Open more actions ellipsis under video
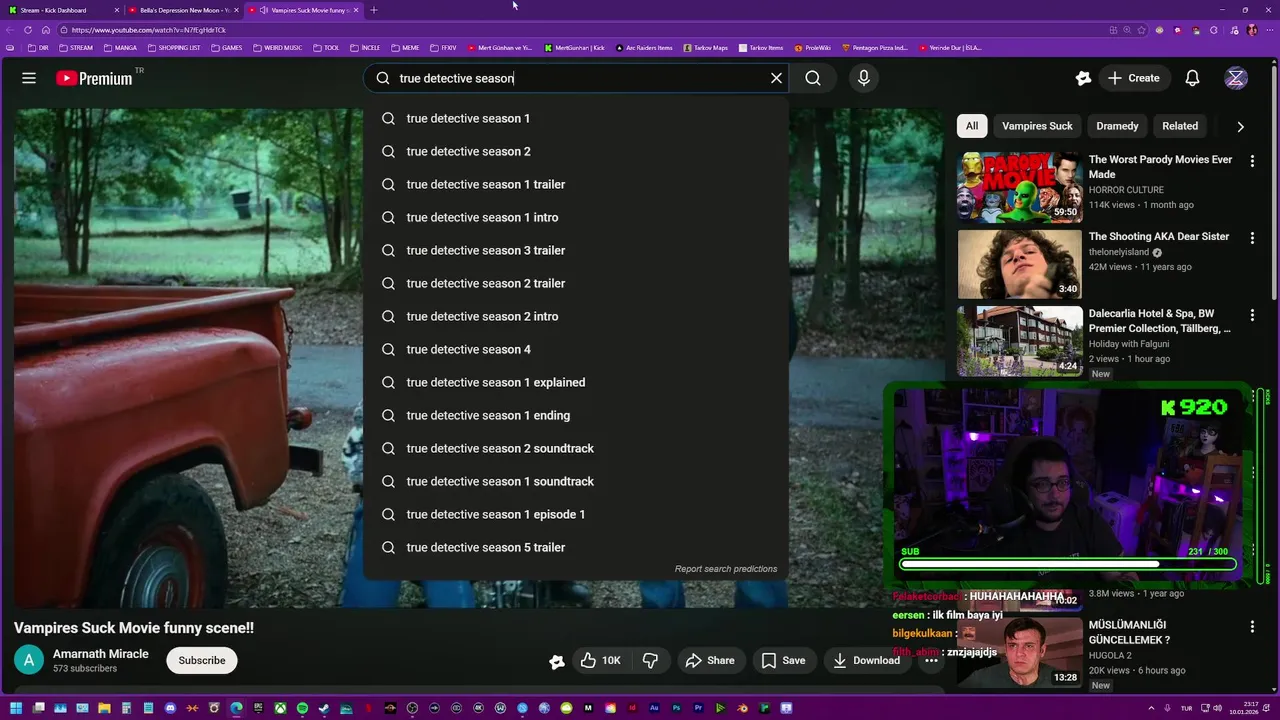Image resolution: width=1280 pixels, height=720 pixels. pyautogui.click(x=931, y=660)
